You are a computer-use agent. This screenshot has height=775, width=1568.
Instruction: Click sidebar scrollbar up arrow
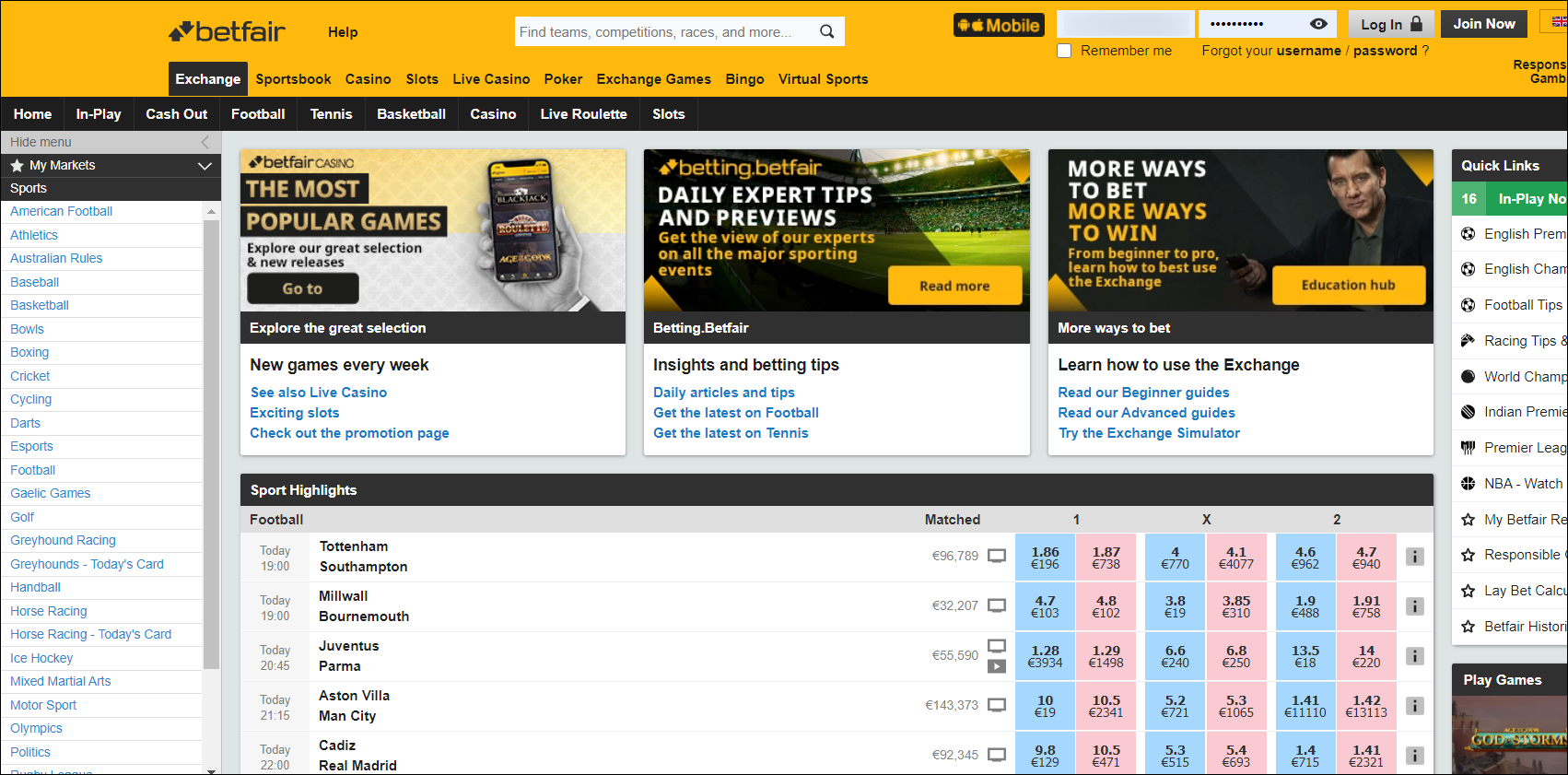click(211, 212)
